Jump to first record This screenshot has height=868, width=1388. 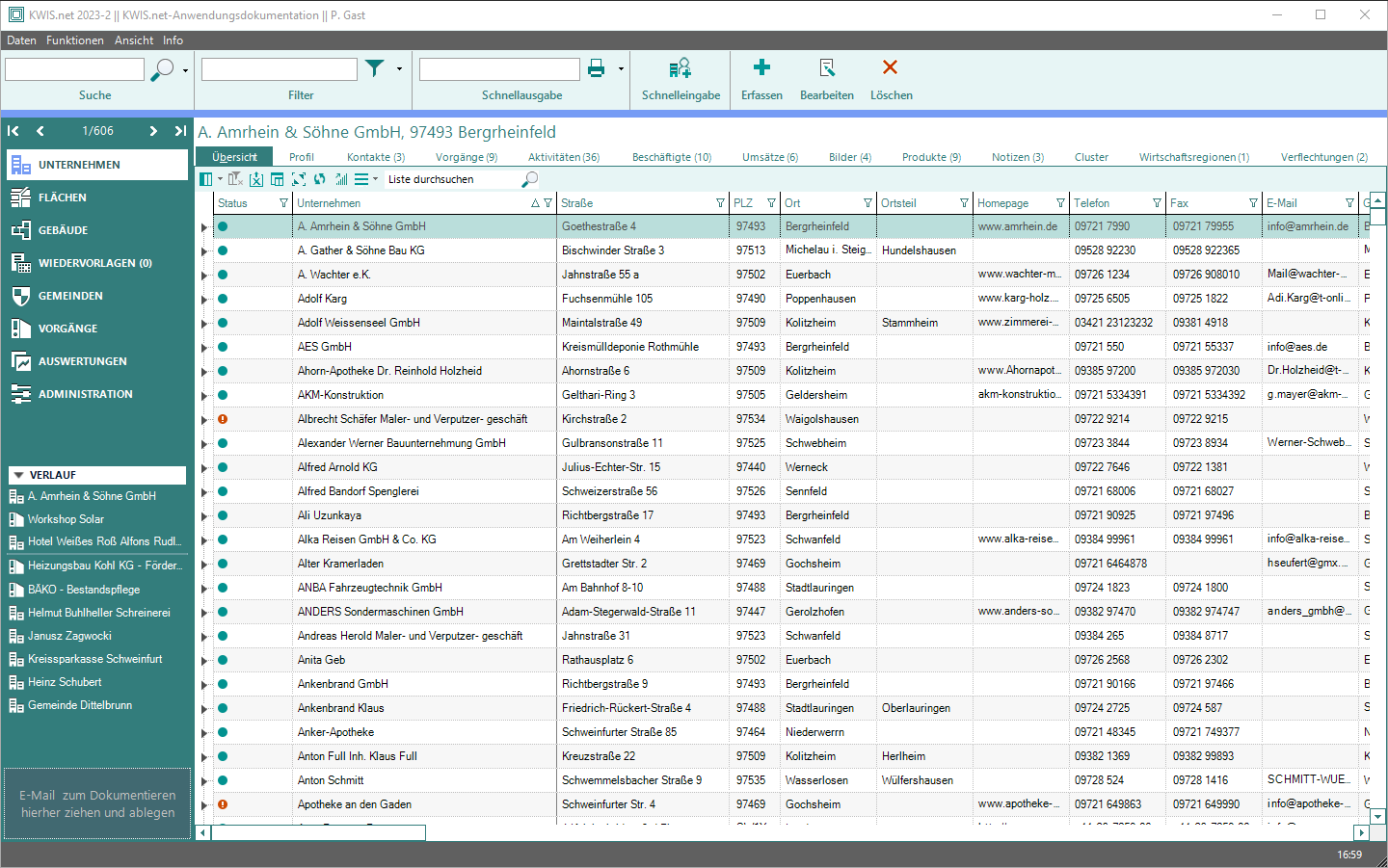(x=13, y=131)
